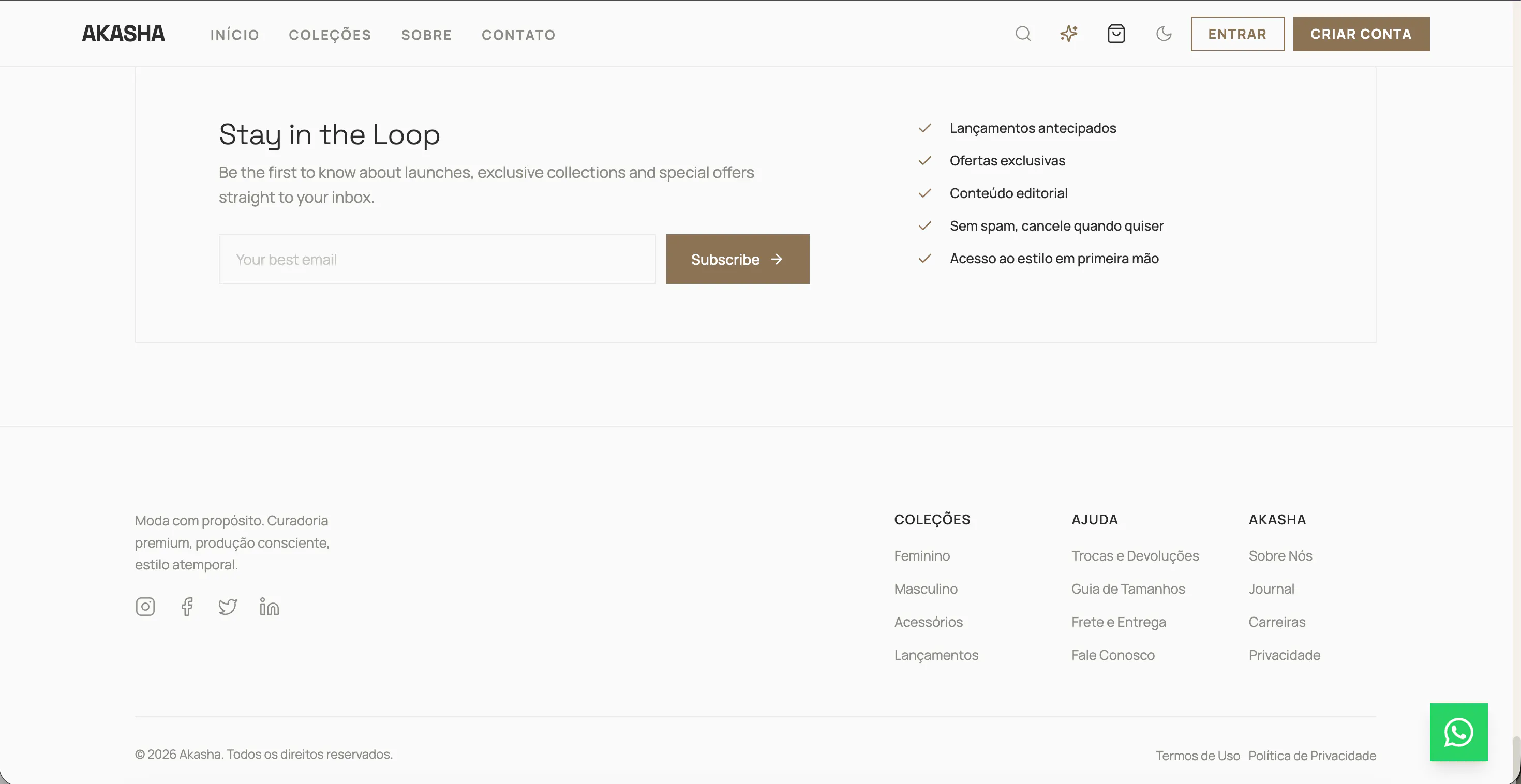Click the AJUDA footer column heading
Image resolution: width=1521 pixels, height=784 pixels.
(1094, 520)
